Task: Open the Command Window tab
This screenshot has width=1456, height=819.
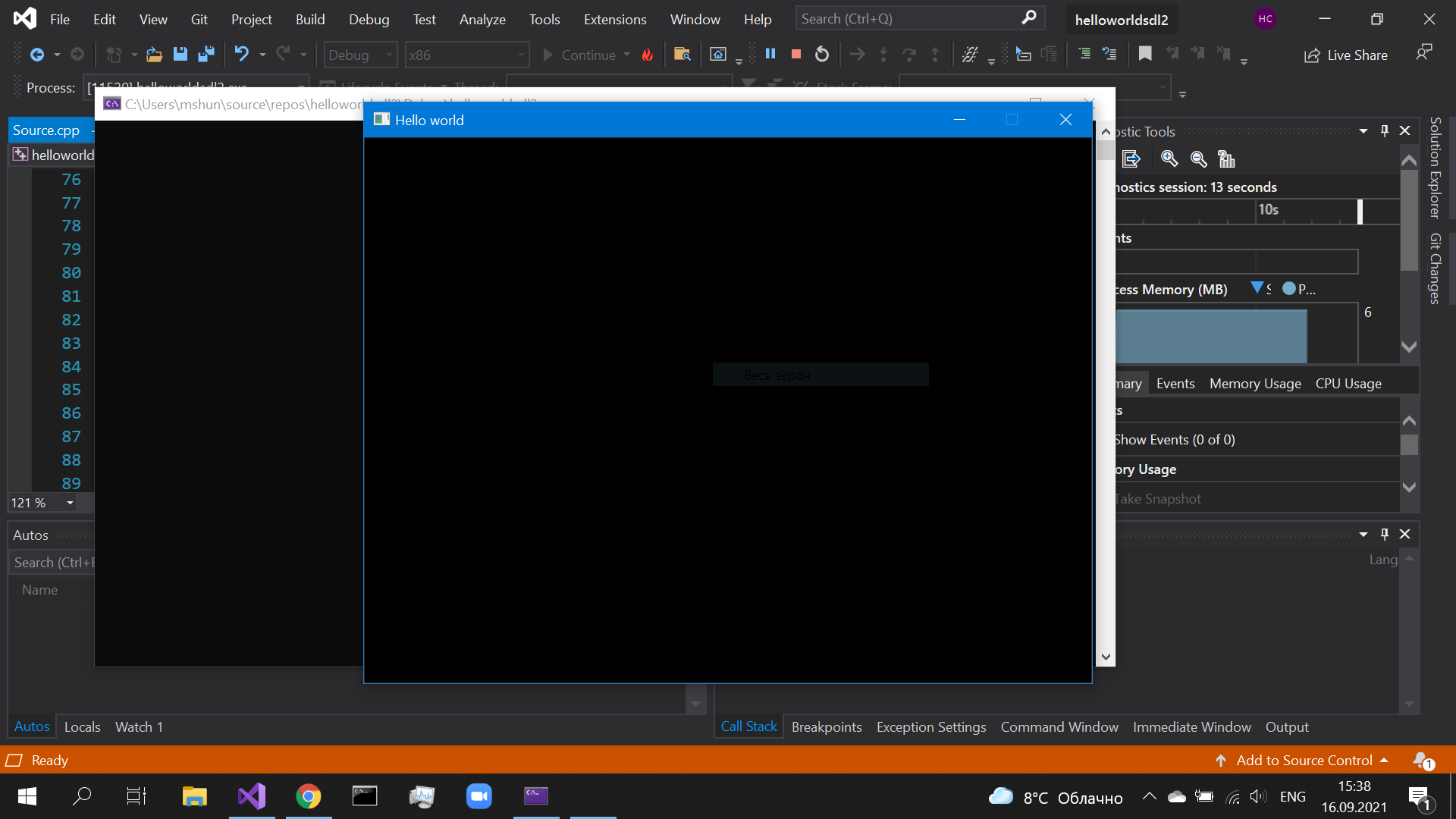Action: [1059, 726]
